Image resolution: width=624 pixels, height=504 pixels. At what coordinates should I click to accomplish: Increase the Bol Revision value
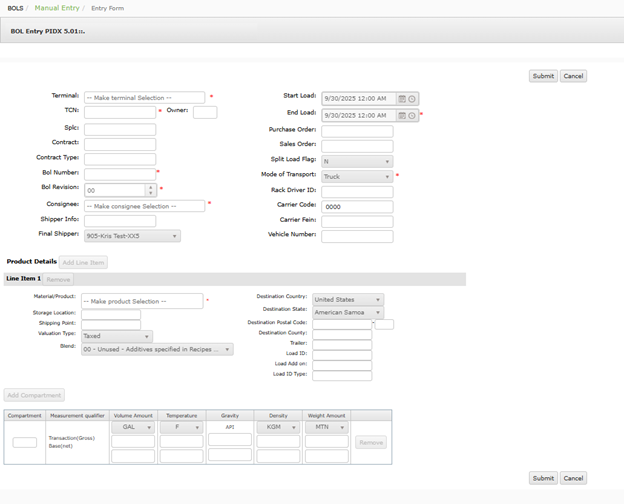tap(151, 187)
